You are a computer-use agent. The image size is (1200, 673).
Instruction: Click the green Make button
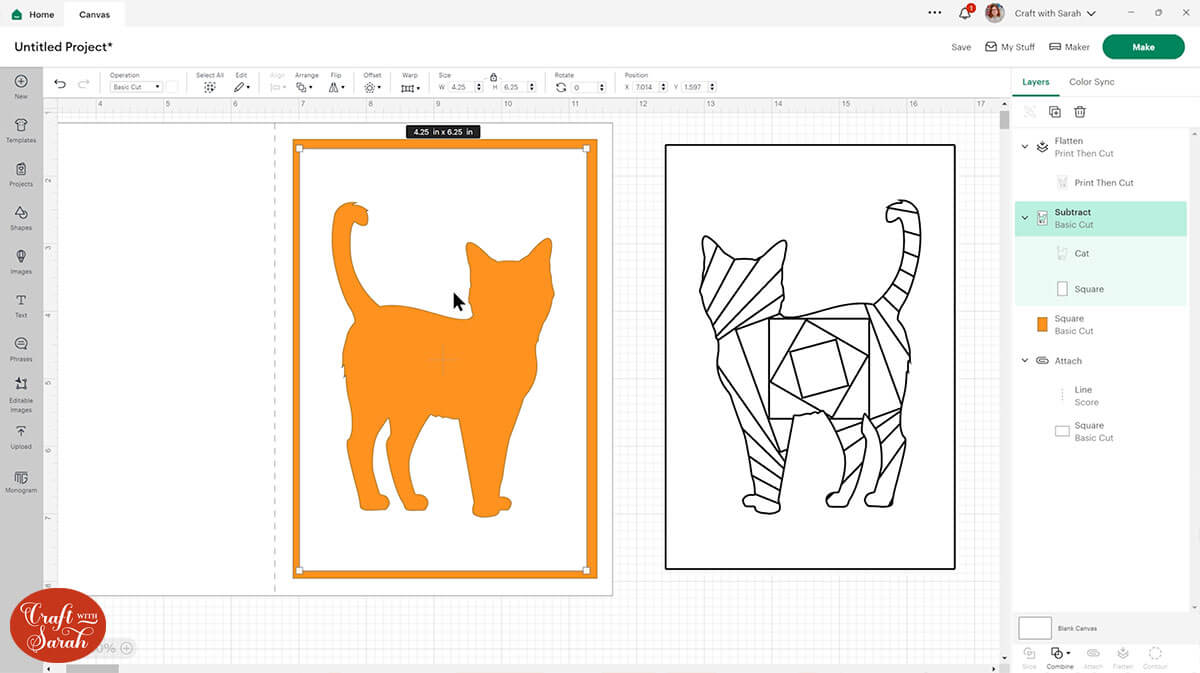point(1143,47)
